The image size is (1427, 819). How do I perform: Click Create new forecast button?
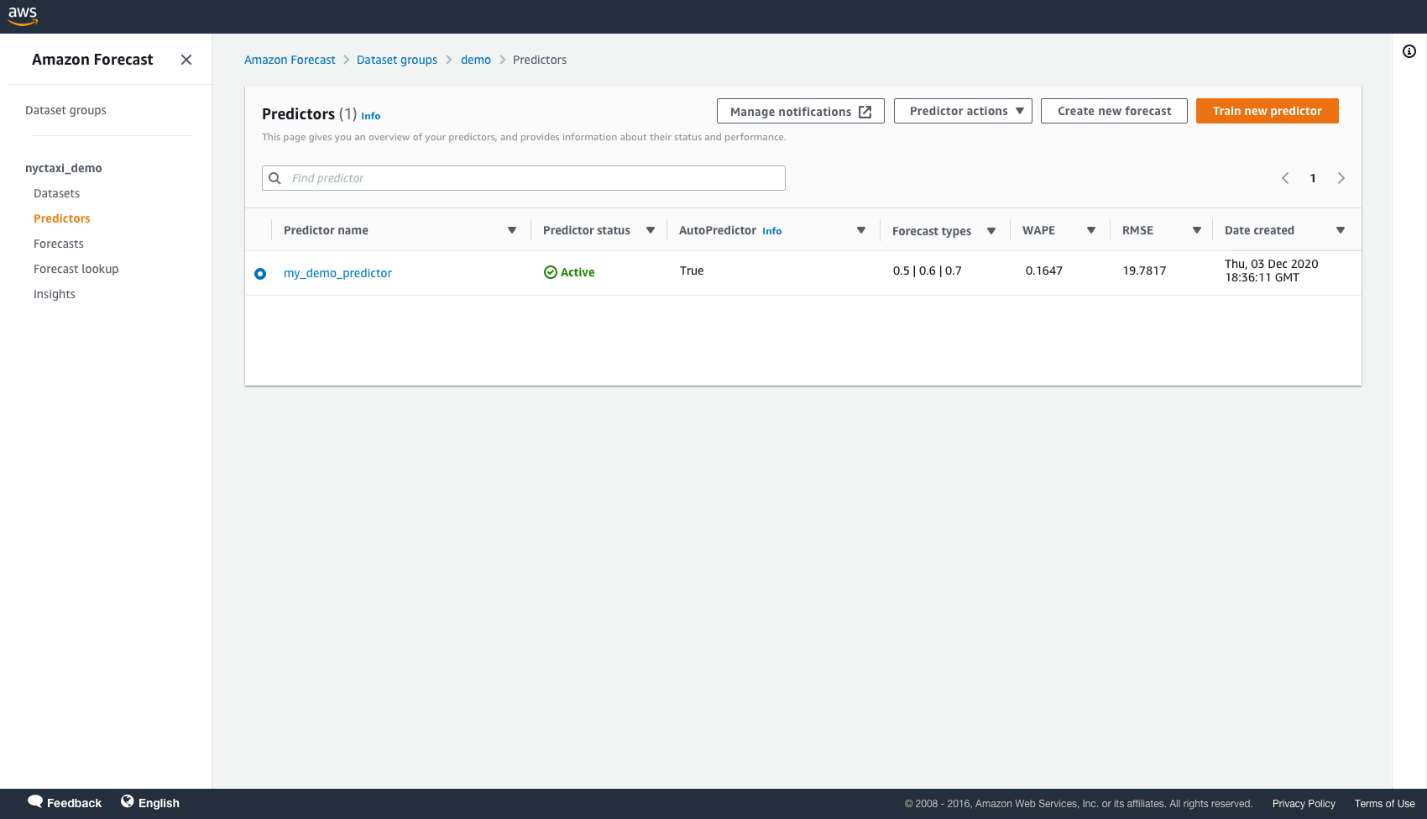(x=1114, y=111)
